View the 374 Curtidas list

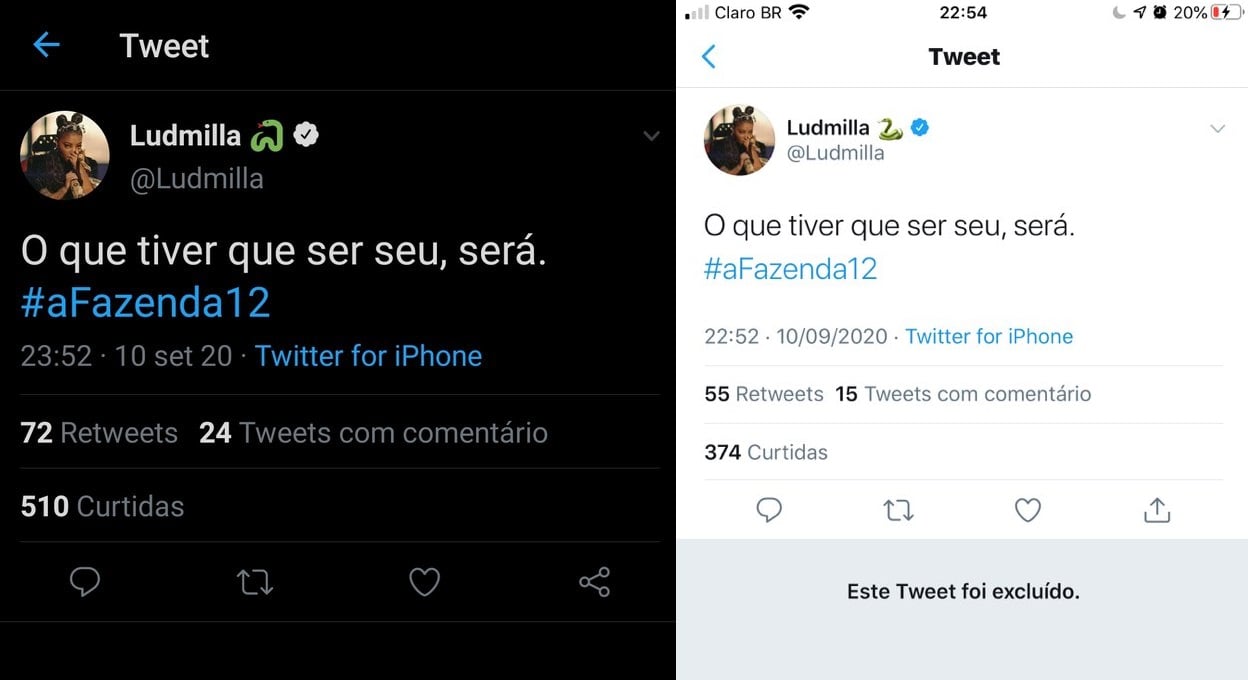tap(766, 452)
